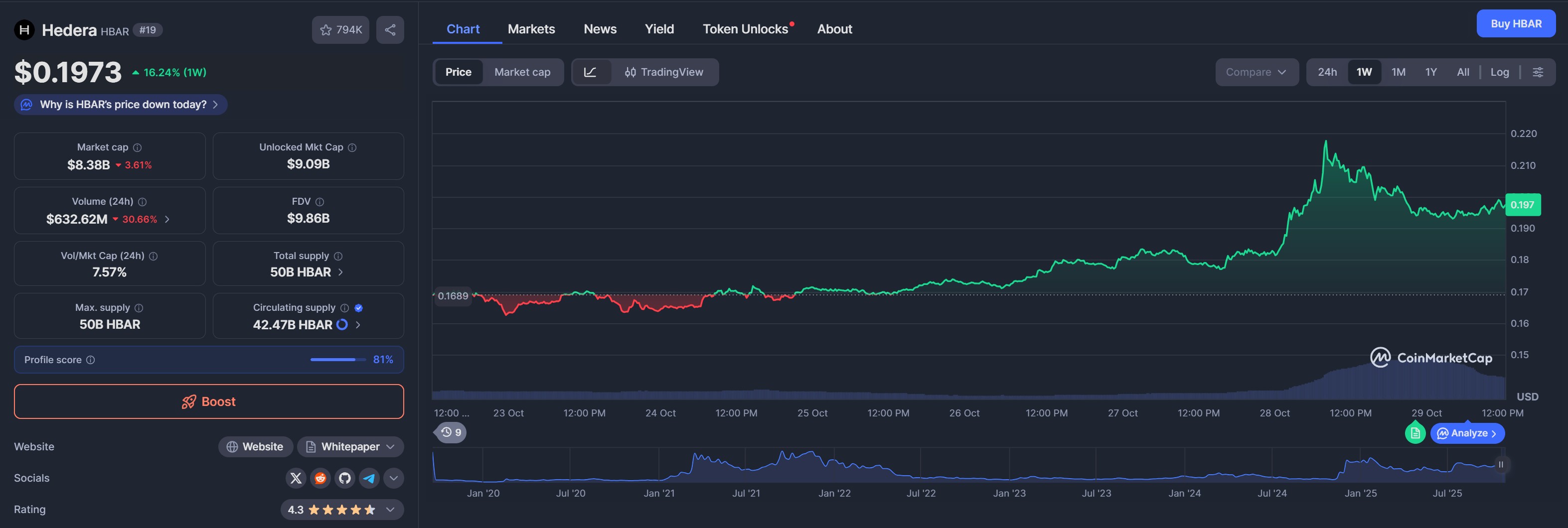Switch chart to Market cap view
Viewport: 1568px width, 528px height.
(x=522, y=72)
